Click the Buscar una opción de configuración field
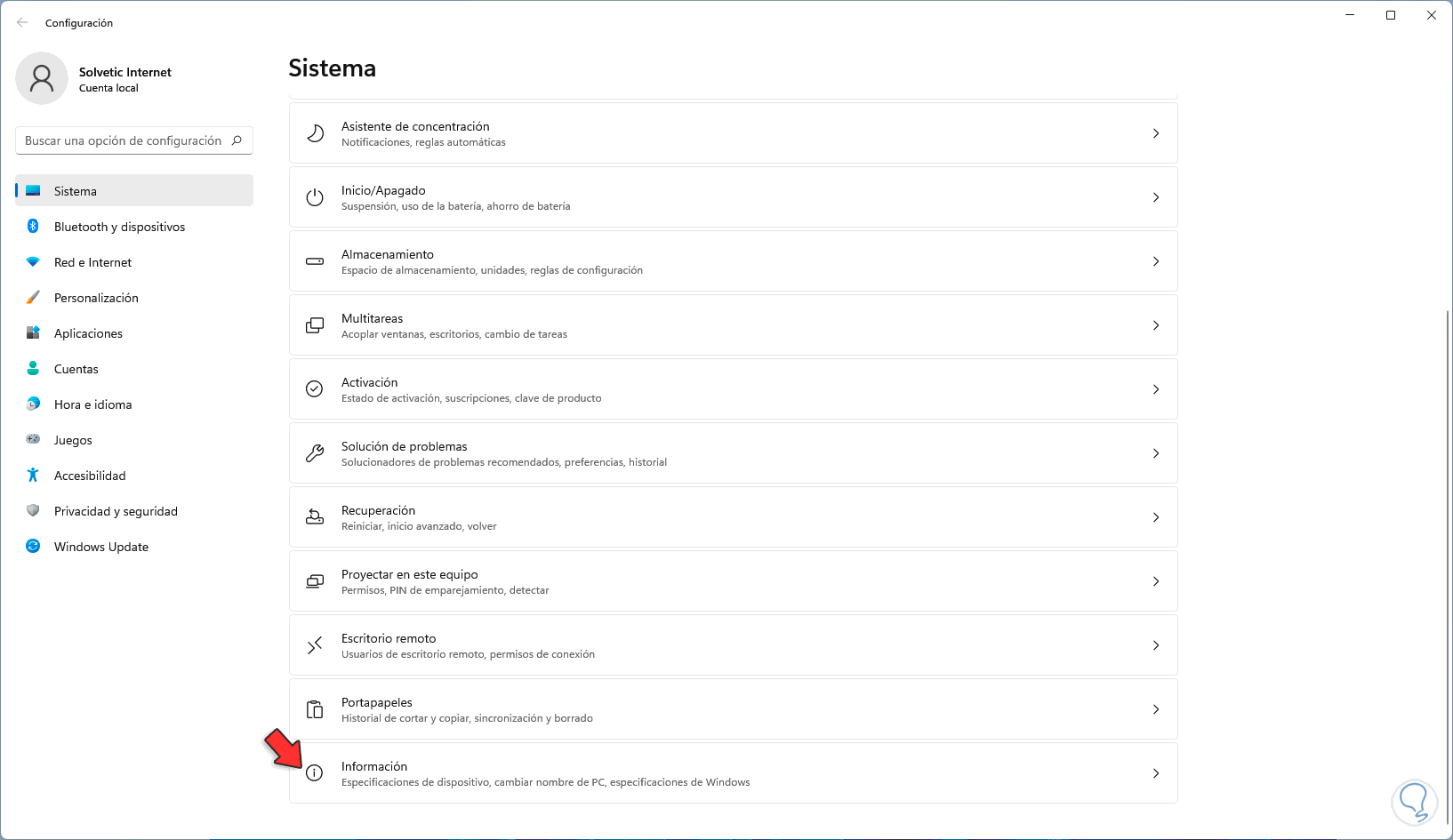The width and height of the screenshot is (1453, 840). pos(124,140)
